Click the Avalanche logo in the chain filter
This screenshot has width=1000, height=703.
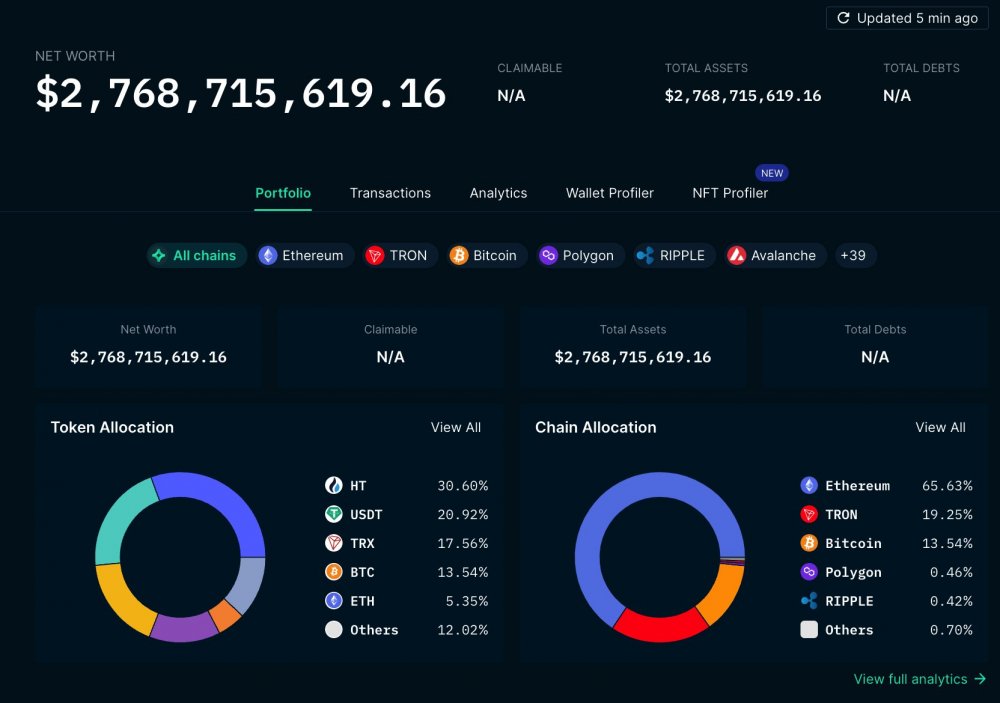coord(737,255)
